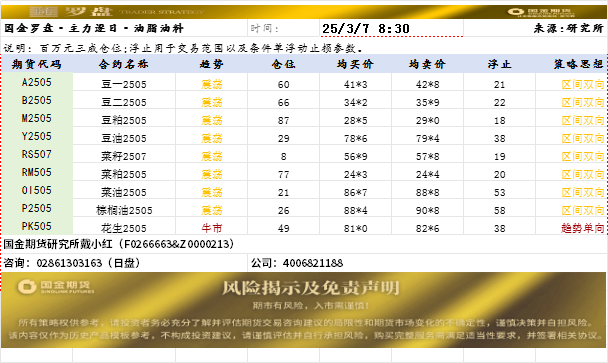Select the OI505 code cell
Screen dimensions: 608x363
tap(36, 190)
